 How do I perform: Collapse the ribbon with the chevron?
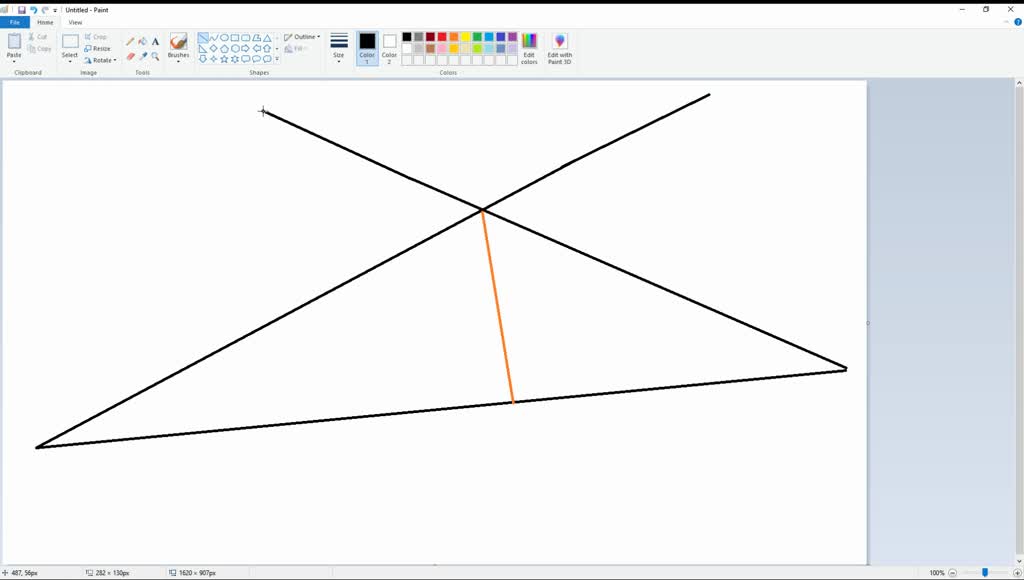[x=1006, y=22]
